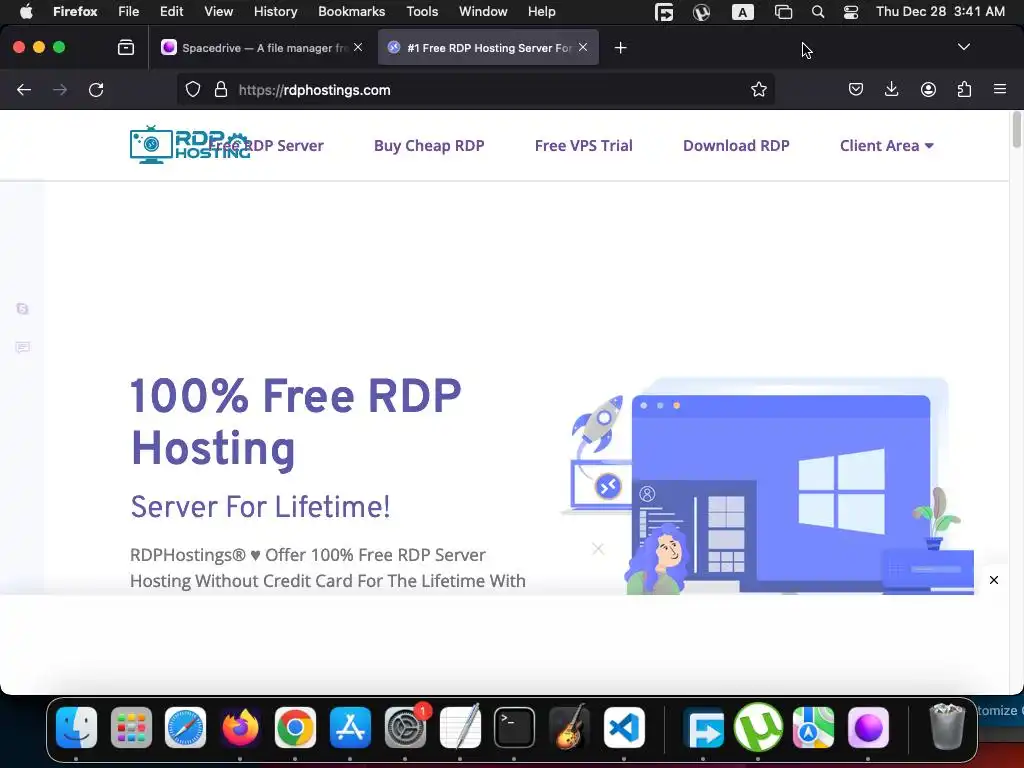This screenshot has width=1024, height=768.
Task: Close the overlay with faint gray X
Action: tap(598, 549)
